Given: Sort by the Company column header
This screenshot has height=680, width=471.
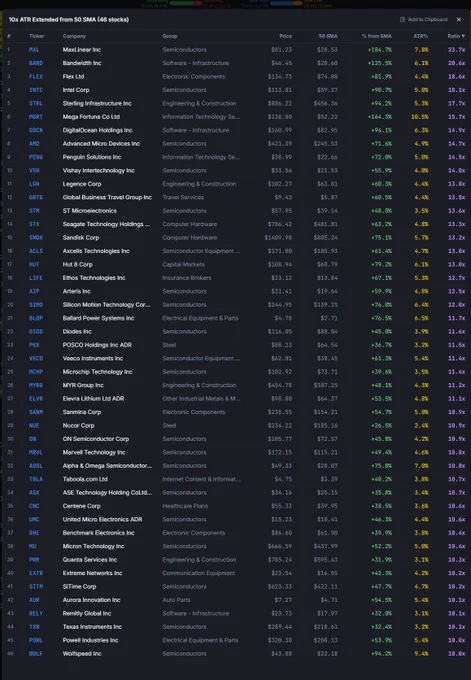Looking at the screenshot, I should [74, 36].
